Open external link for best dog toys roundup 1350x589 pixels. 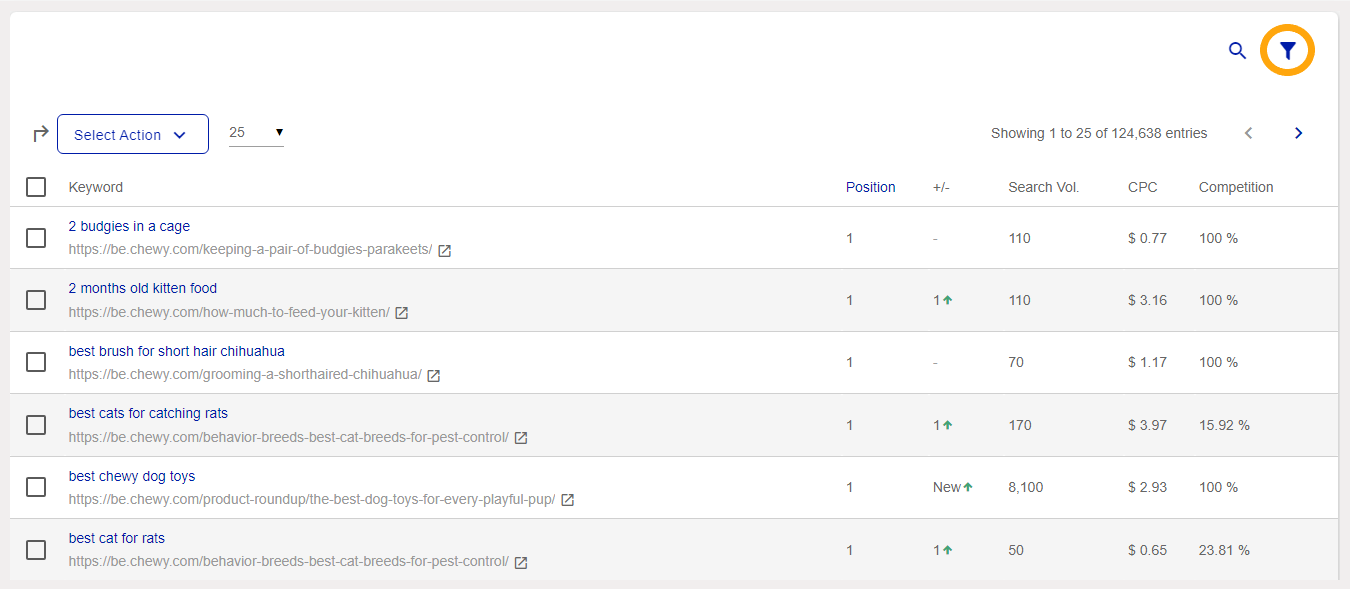(567, 499)
